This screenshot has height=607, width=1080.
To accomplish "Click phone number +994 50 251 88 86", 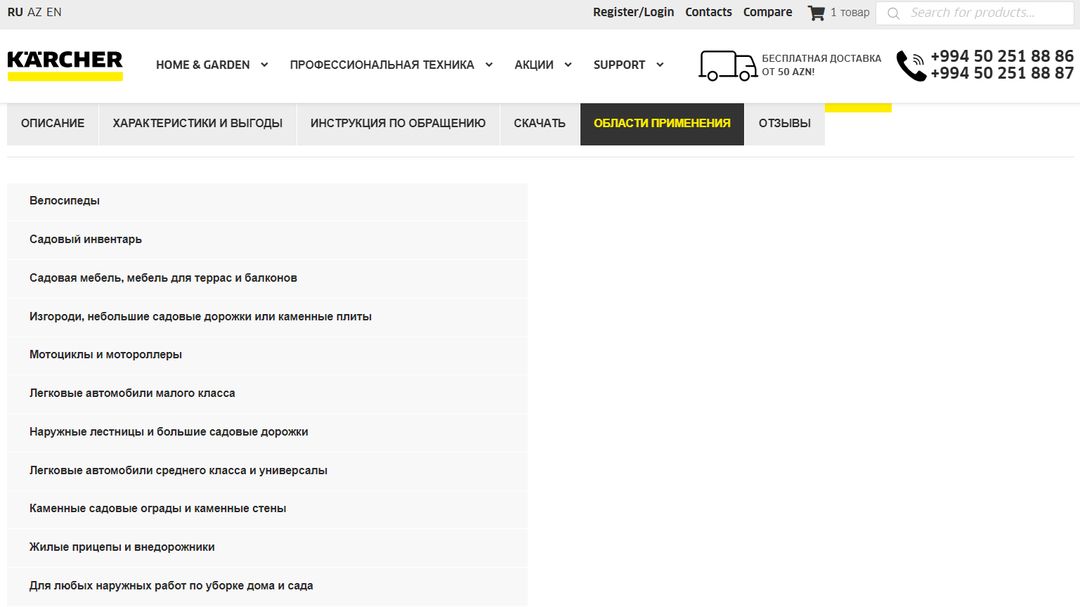I will tap(1001, 56).
